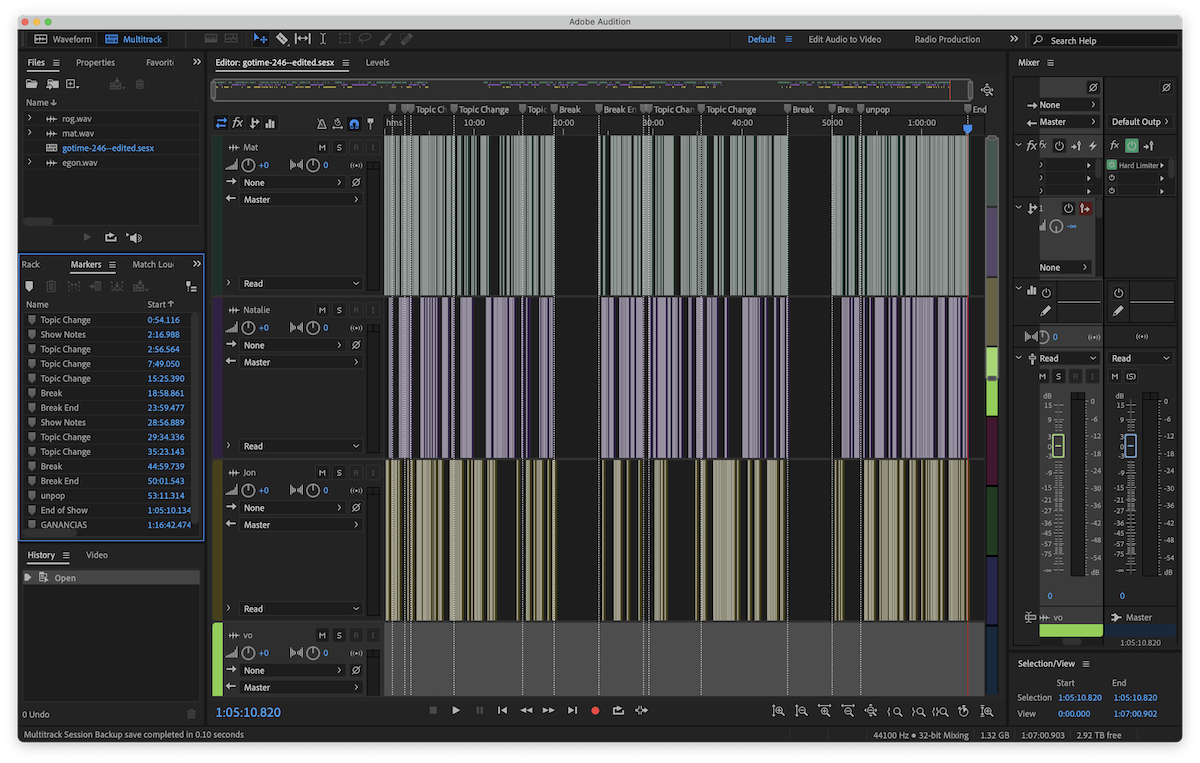Open Natalie track input None dropdown
The width and height of the screenshot is (1200, 763).
(x=293, y=345)
